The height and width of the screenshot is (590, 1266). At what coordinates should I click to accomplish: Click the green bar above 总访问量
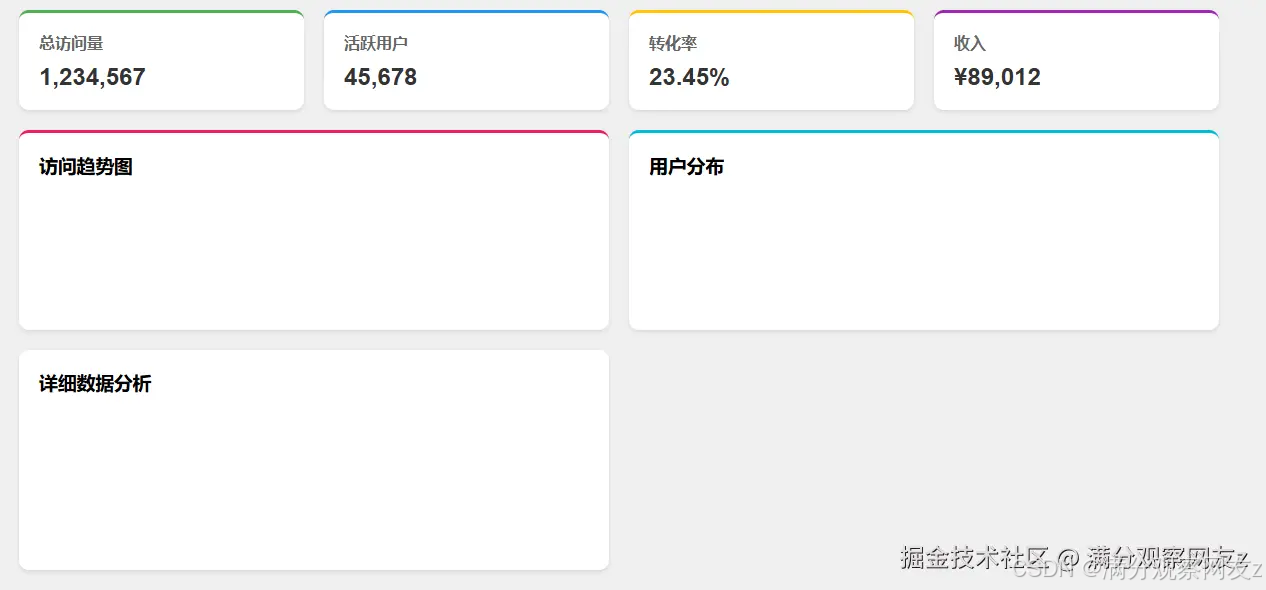point(160,12)
